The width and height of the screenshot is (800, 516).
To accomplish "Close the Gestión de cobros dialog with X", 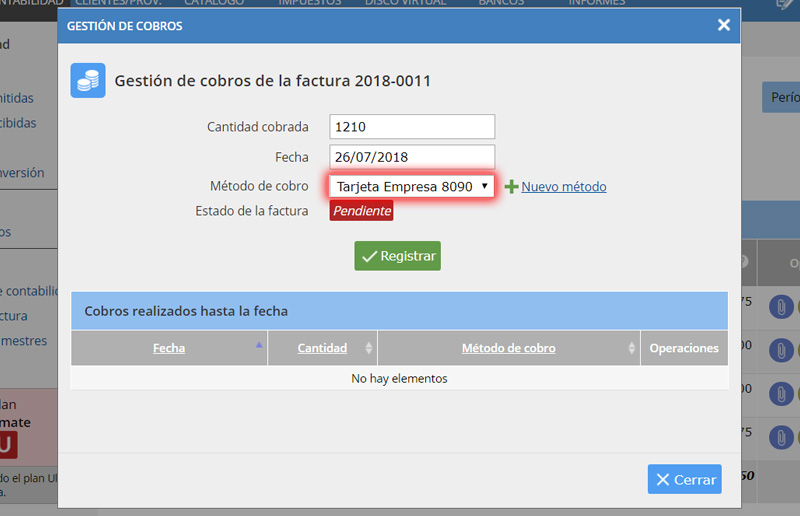I will (x=724, y=25).
